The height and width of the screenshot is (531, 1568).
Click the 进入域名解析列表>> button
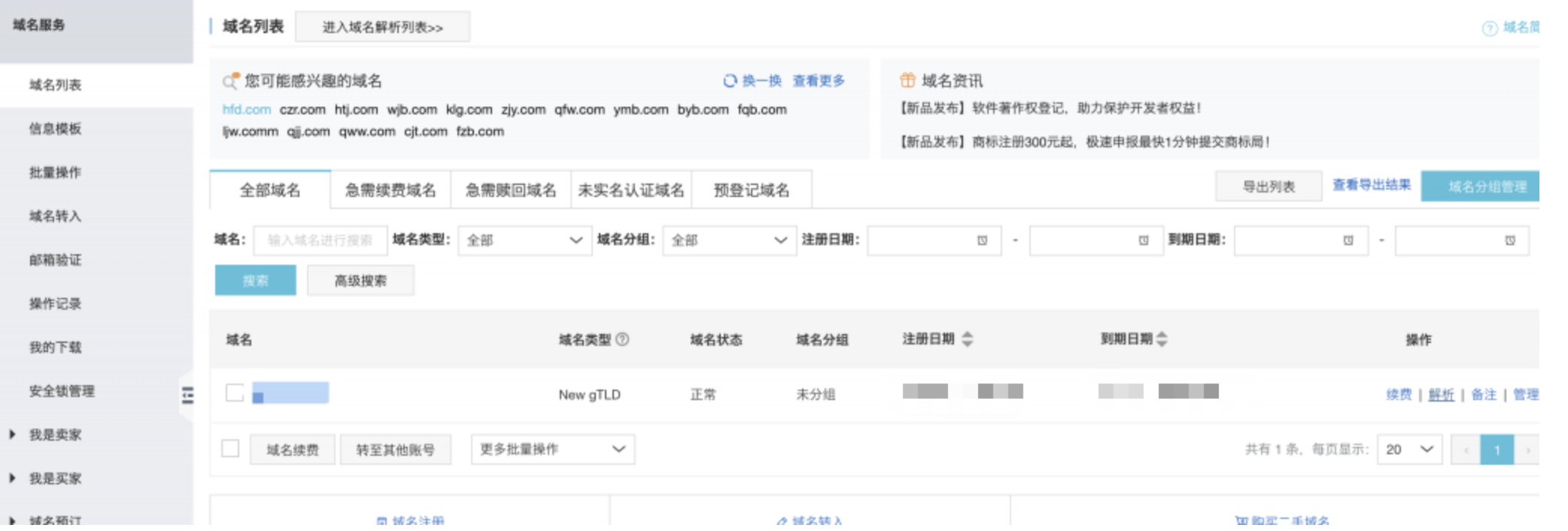pyautogui.click(x=383, y=27)
